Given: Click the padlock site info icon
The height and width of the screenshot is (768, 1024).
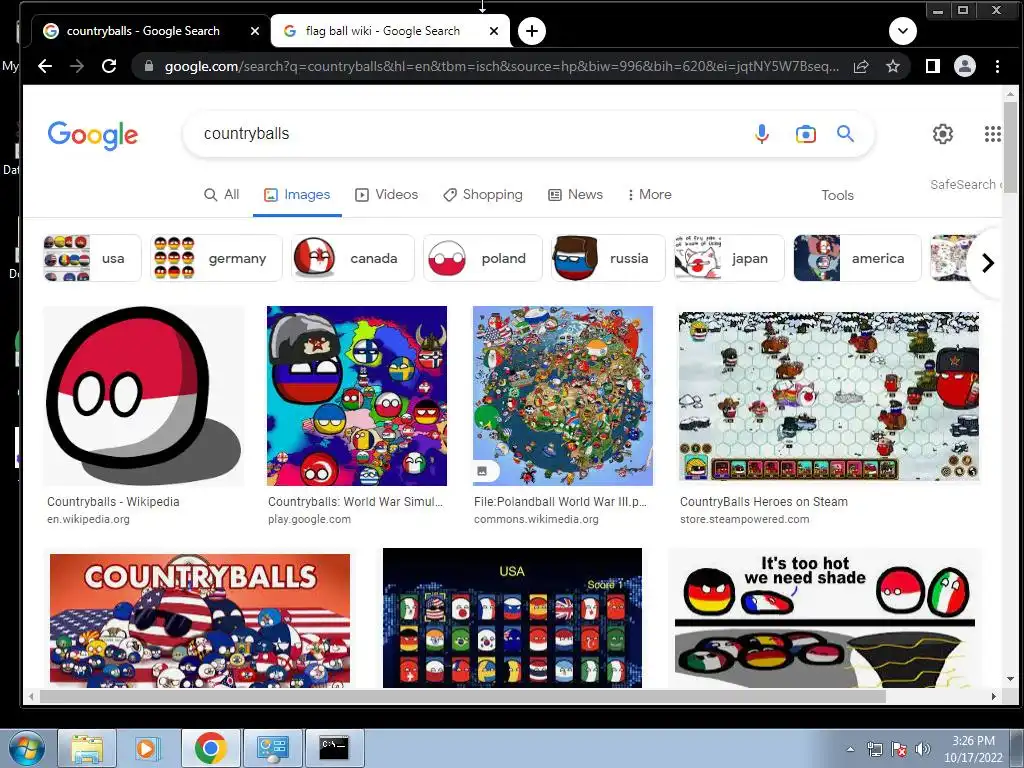Looking at the screenshot, I should coord(149,66).
